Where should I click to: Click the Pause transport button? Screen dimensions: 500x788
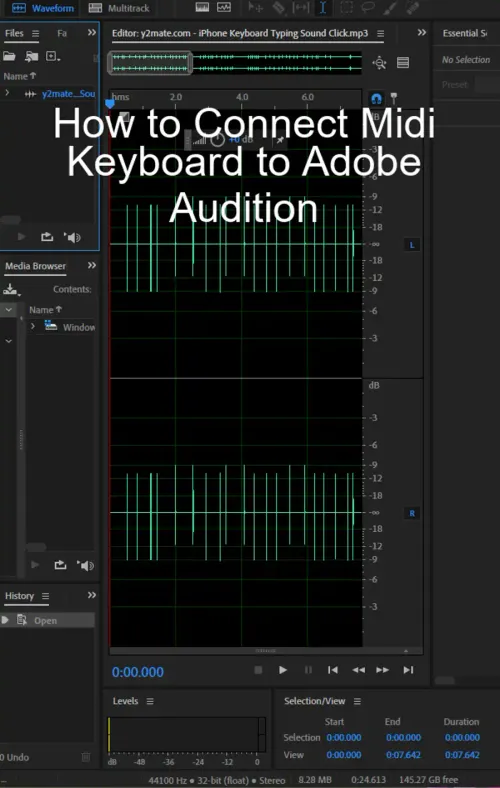[x=308, y=670]
